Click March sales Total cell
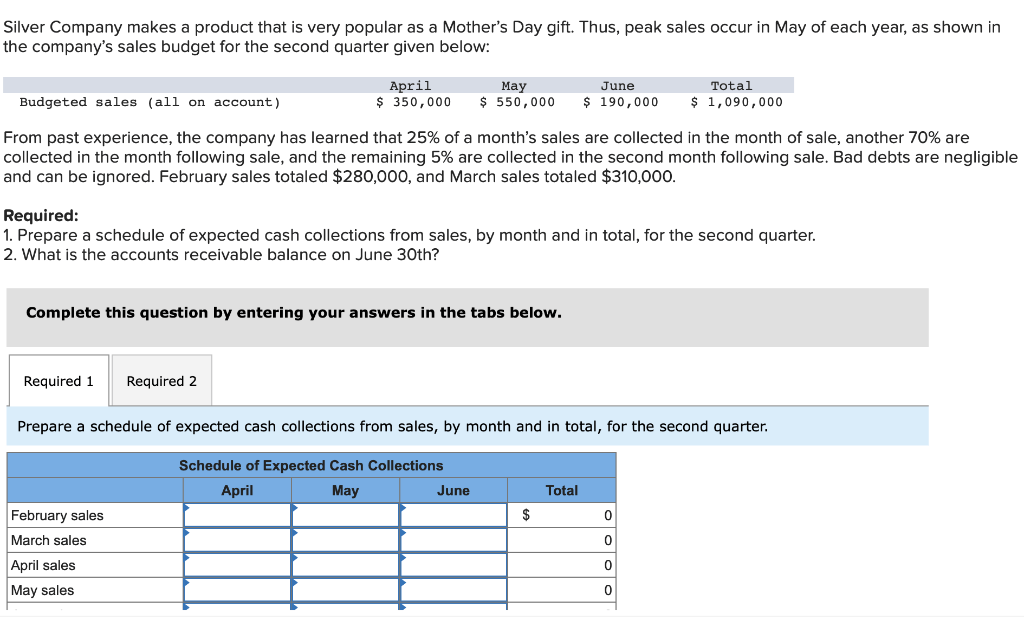This screenshot has height=620, width=1024. point(562,540)
